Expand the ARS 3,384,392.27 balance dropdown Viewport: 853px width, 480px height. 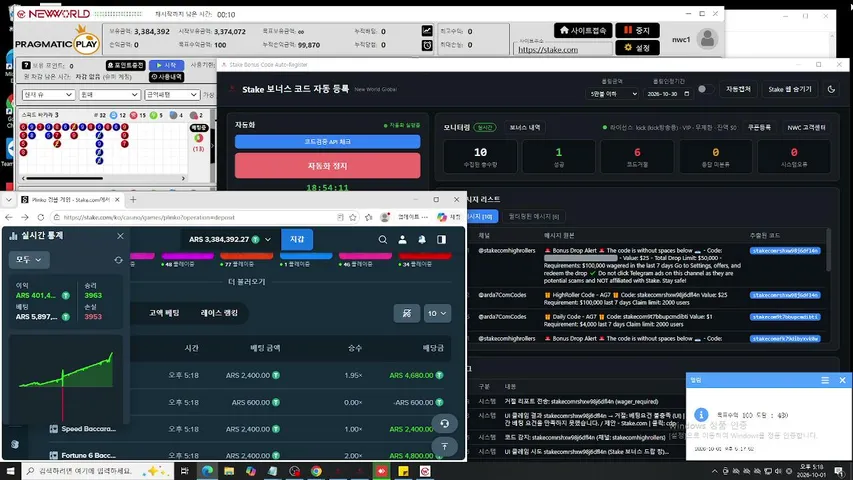pos(229,239)
